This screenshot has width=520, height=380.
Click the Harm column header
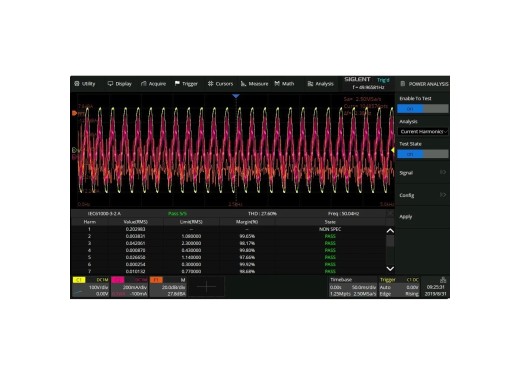coord(90,222)
